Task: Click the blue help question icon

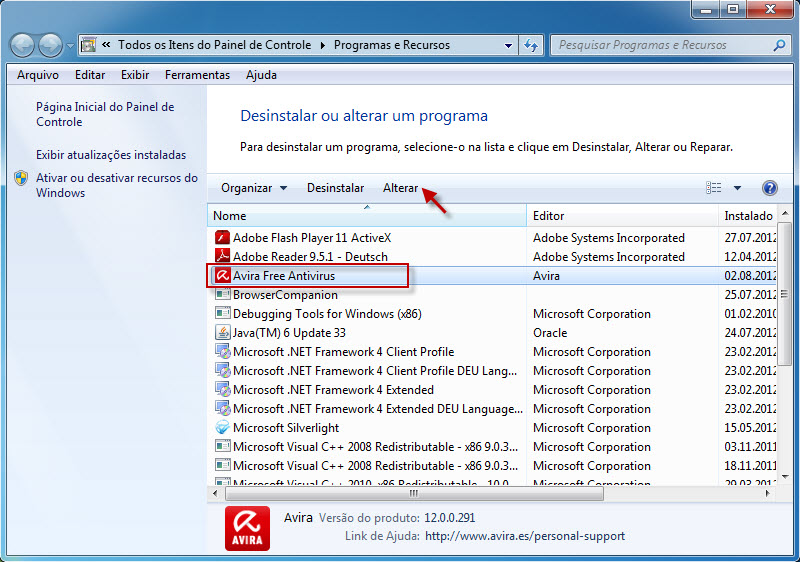Action: (x=769, y=188)
